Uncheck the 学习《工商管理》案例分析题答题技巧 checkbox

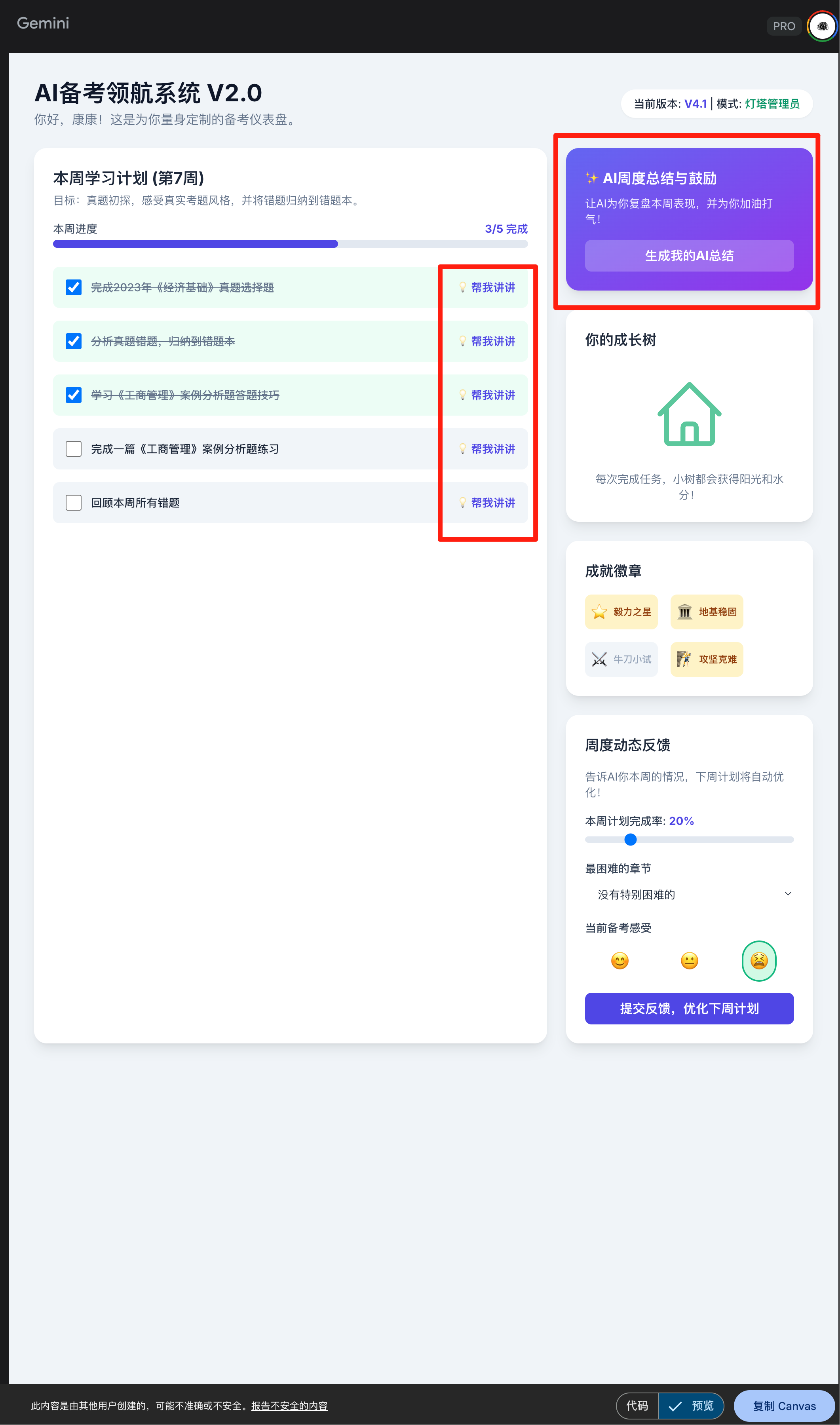(x=74, y=395)
